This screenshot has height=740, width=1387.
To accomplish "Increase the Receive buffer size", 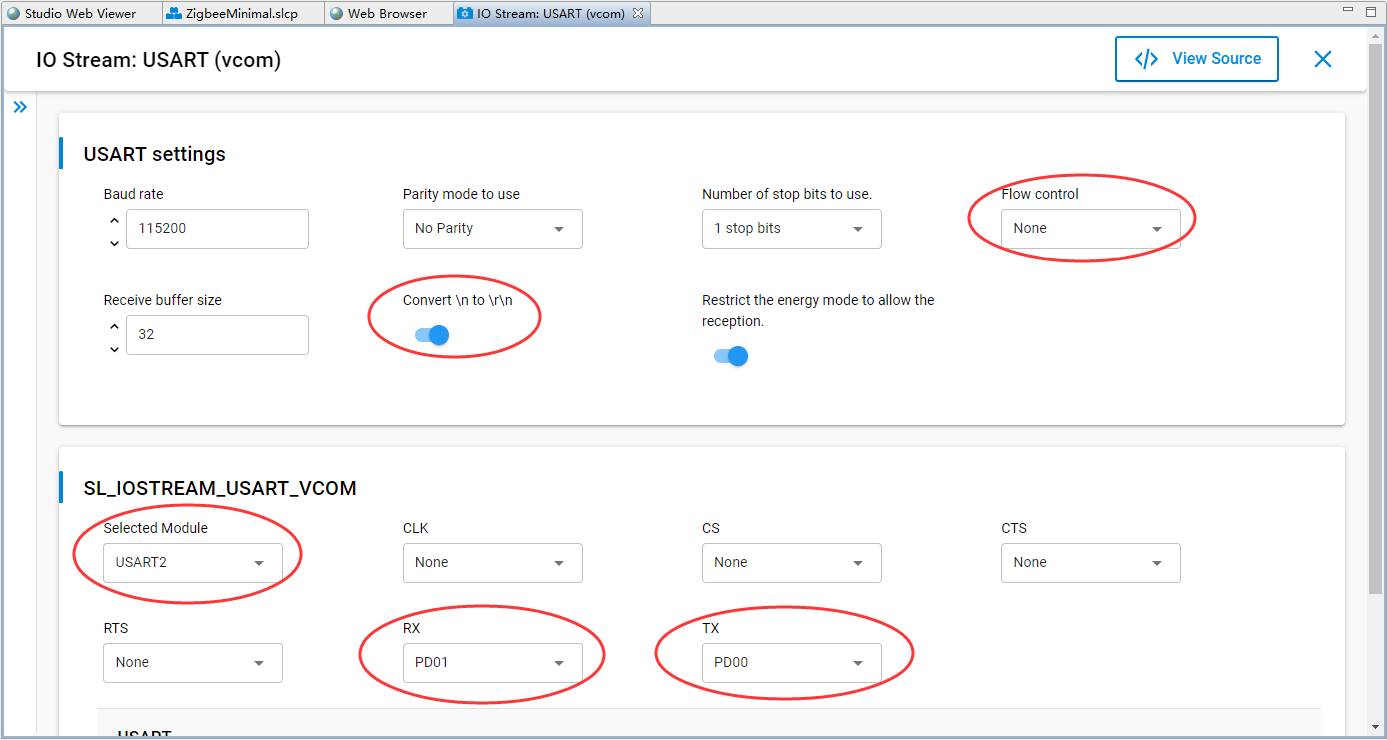I will click(x=114, y=327).
